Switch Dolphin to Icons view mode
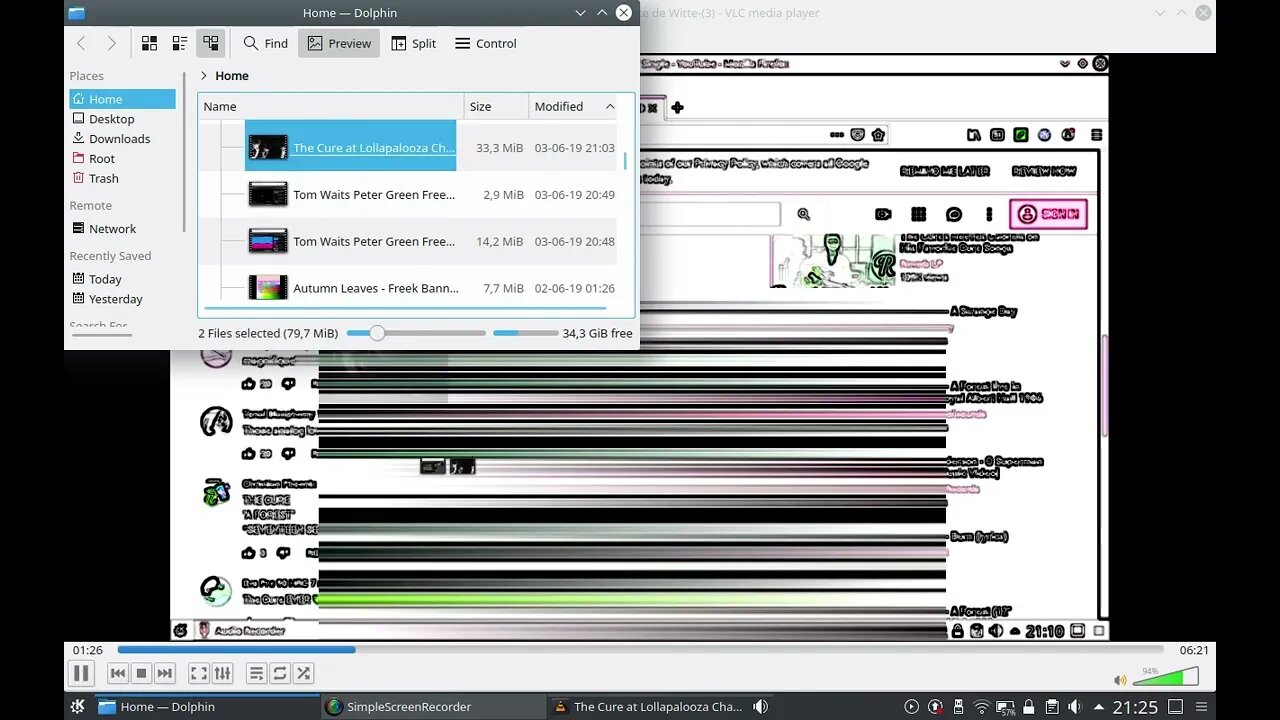Viewport: 1280px width, 720px height. [x=149, y=43]
